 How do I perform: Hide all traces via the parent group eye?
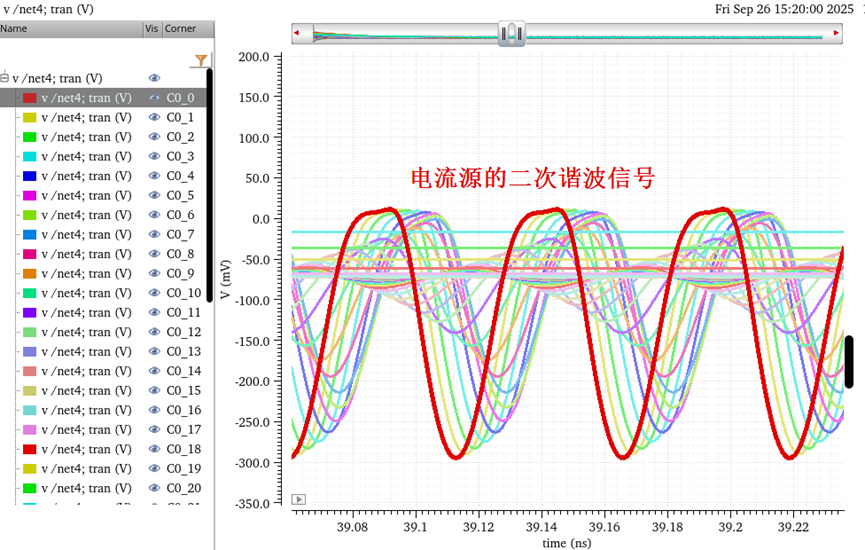pos(154,78)
